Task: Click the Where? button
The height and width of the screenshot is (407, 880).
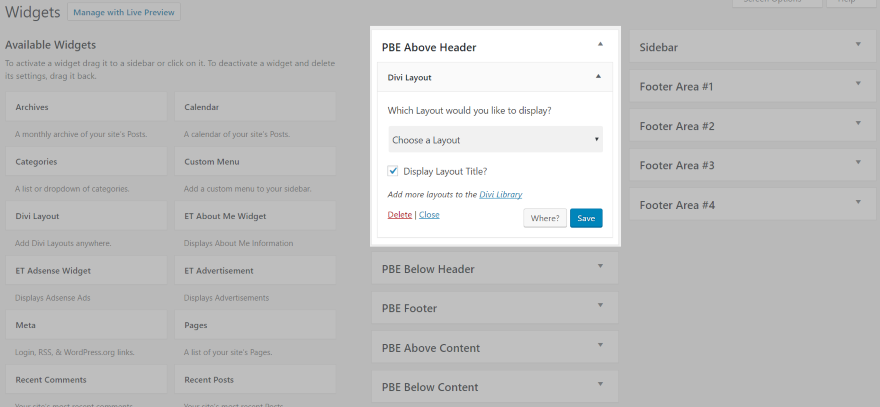Action: [x=545, y=218]
